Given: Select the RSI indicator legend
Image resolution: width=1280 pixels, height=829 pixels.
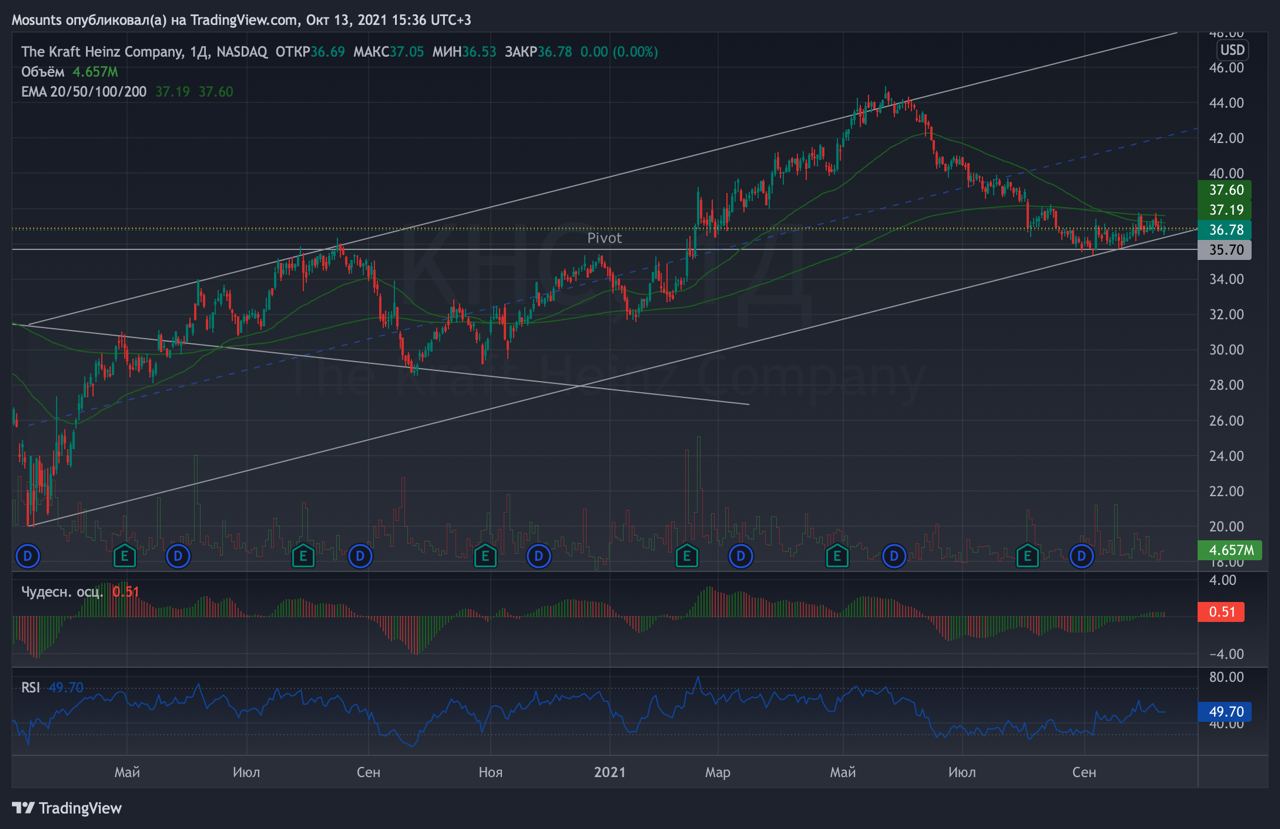Looking at the screenshot, I should pyautogui.click(x=32, y=687).
